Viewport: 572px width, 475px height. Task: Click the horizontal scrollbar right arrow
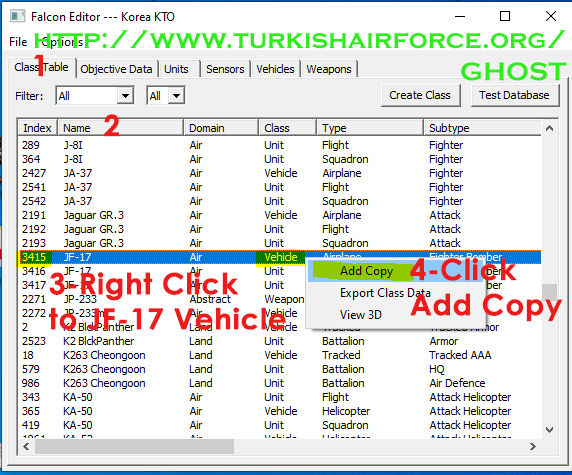click(x=533, y=447)
